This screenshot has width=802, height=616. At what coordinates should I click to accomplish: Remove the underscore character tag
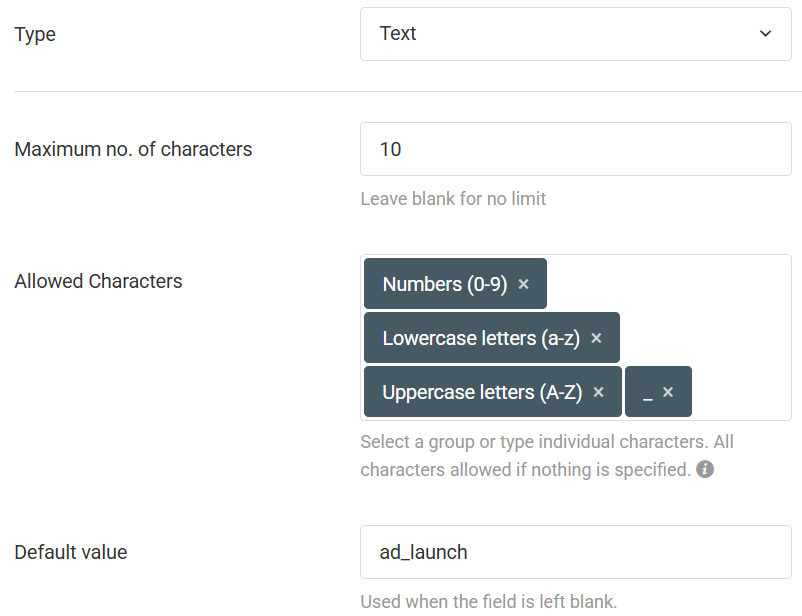click(668, 393)
